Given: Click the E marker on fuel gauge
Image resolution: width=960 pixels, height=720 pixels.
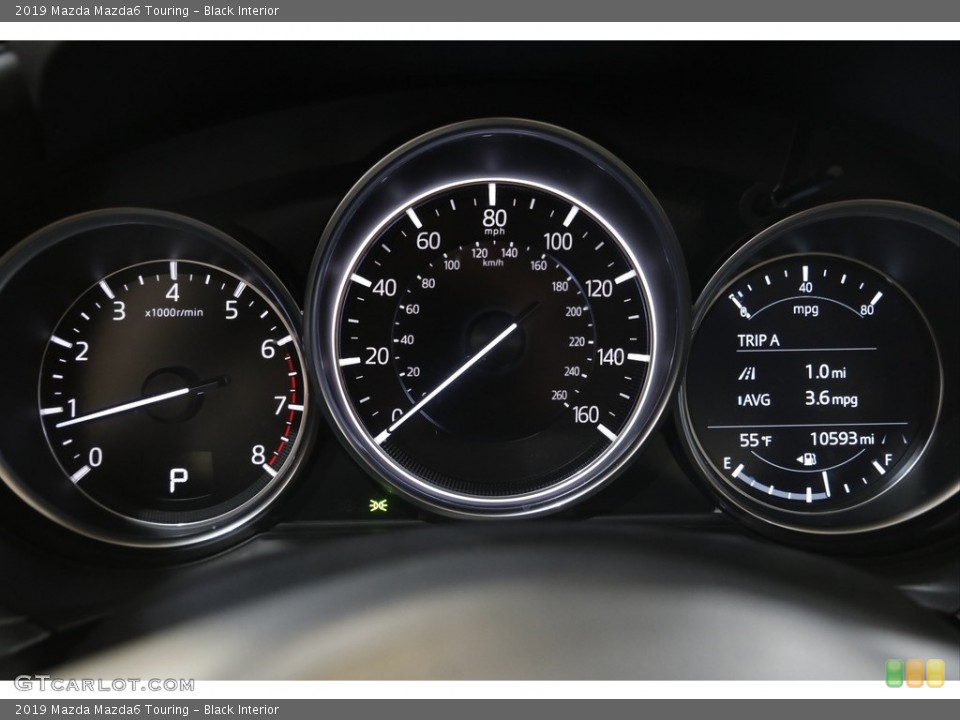Looking at the screenshot, I should [x=727, y=463].
